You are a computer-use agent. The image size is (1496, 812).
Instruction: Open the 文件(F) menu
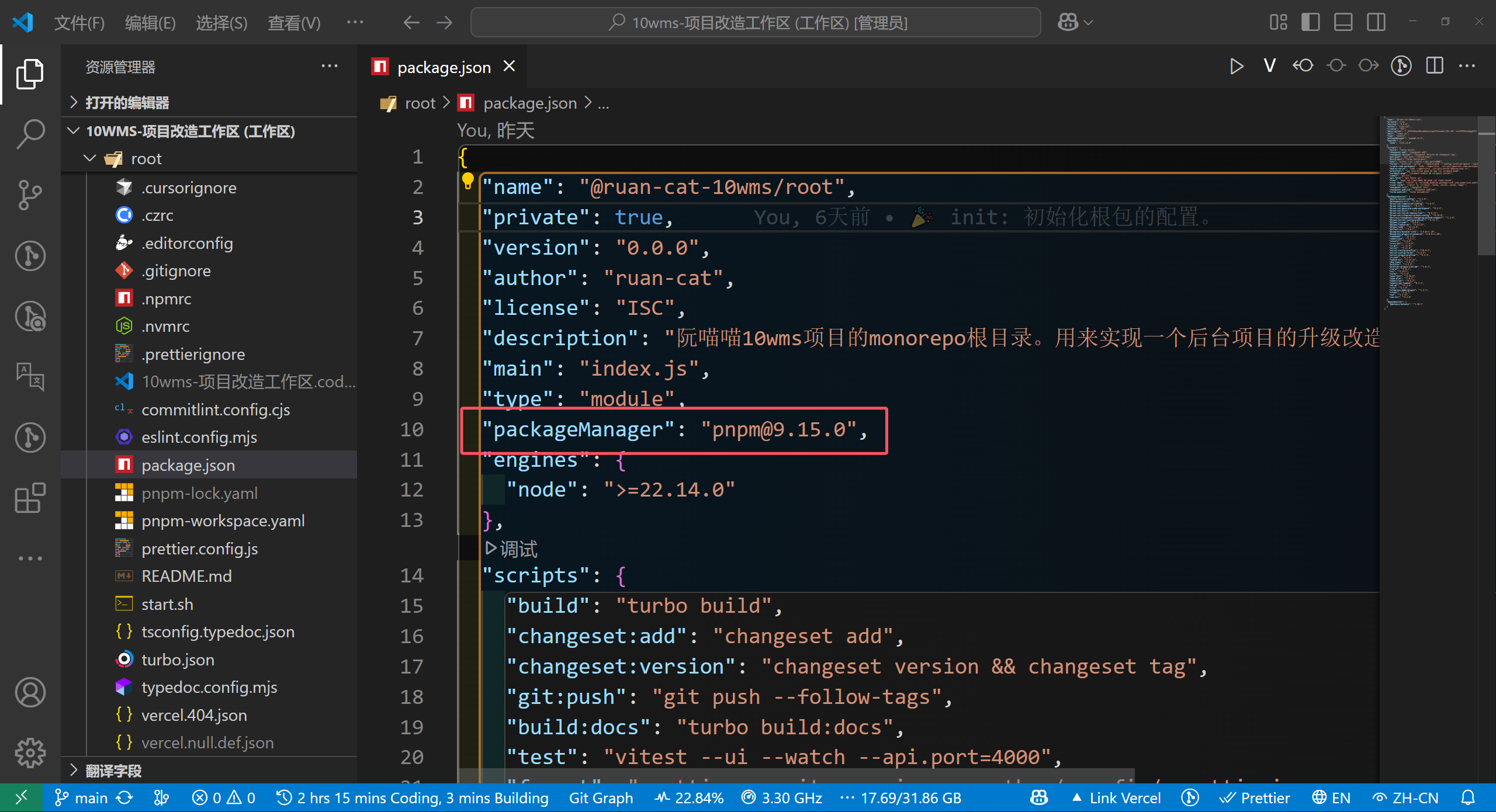point(79,23)
